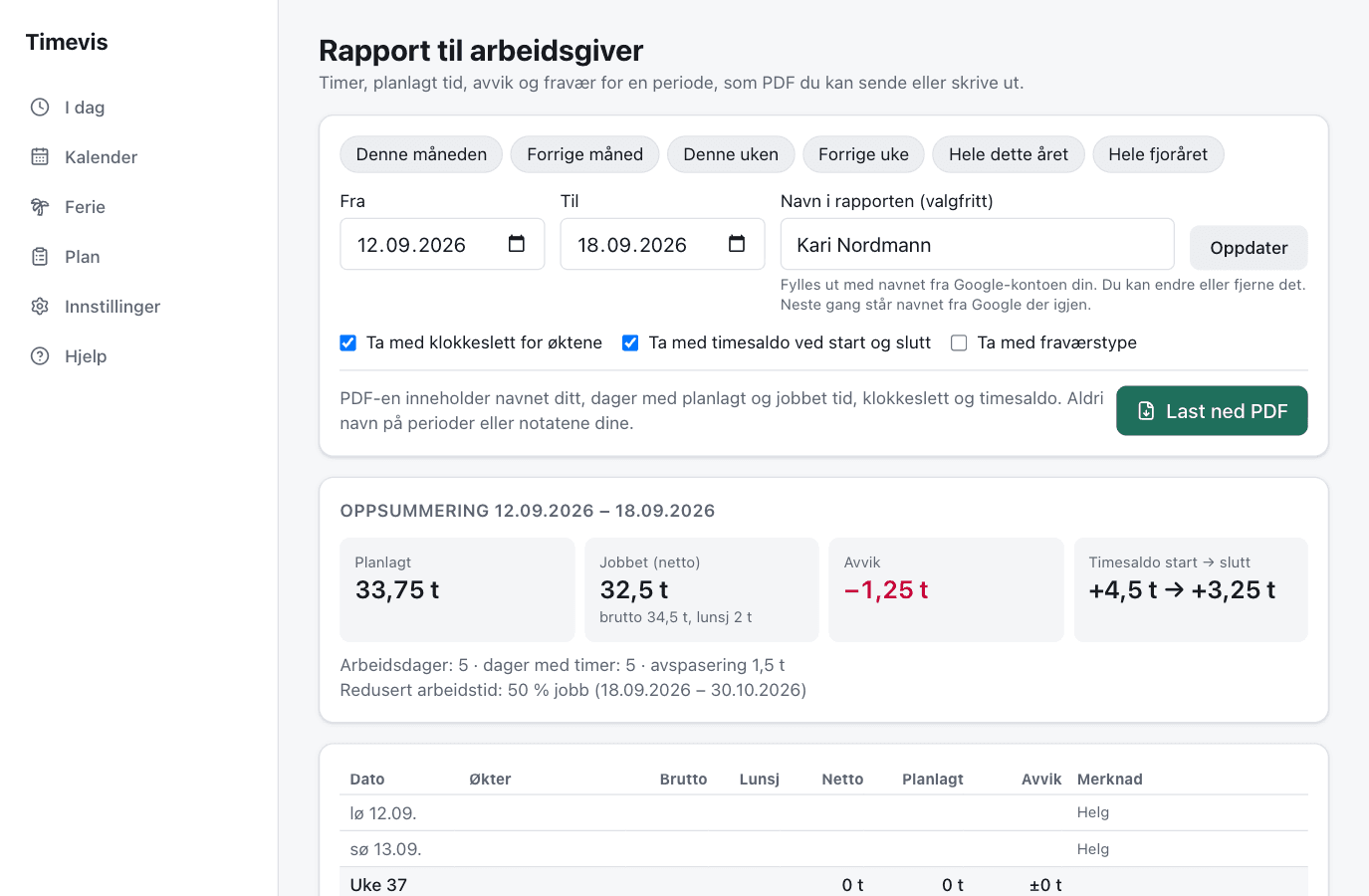Open date picker icon in Fra field
This screenshot has width=1369, height=896.
[517, 244]
